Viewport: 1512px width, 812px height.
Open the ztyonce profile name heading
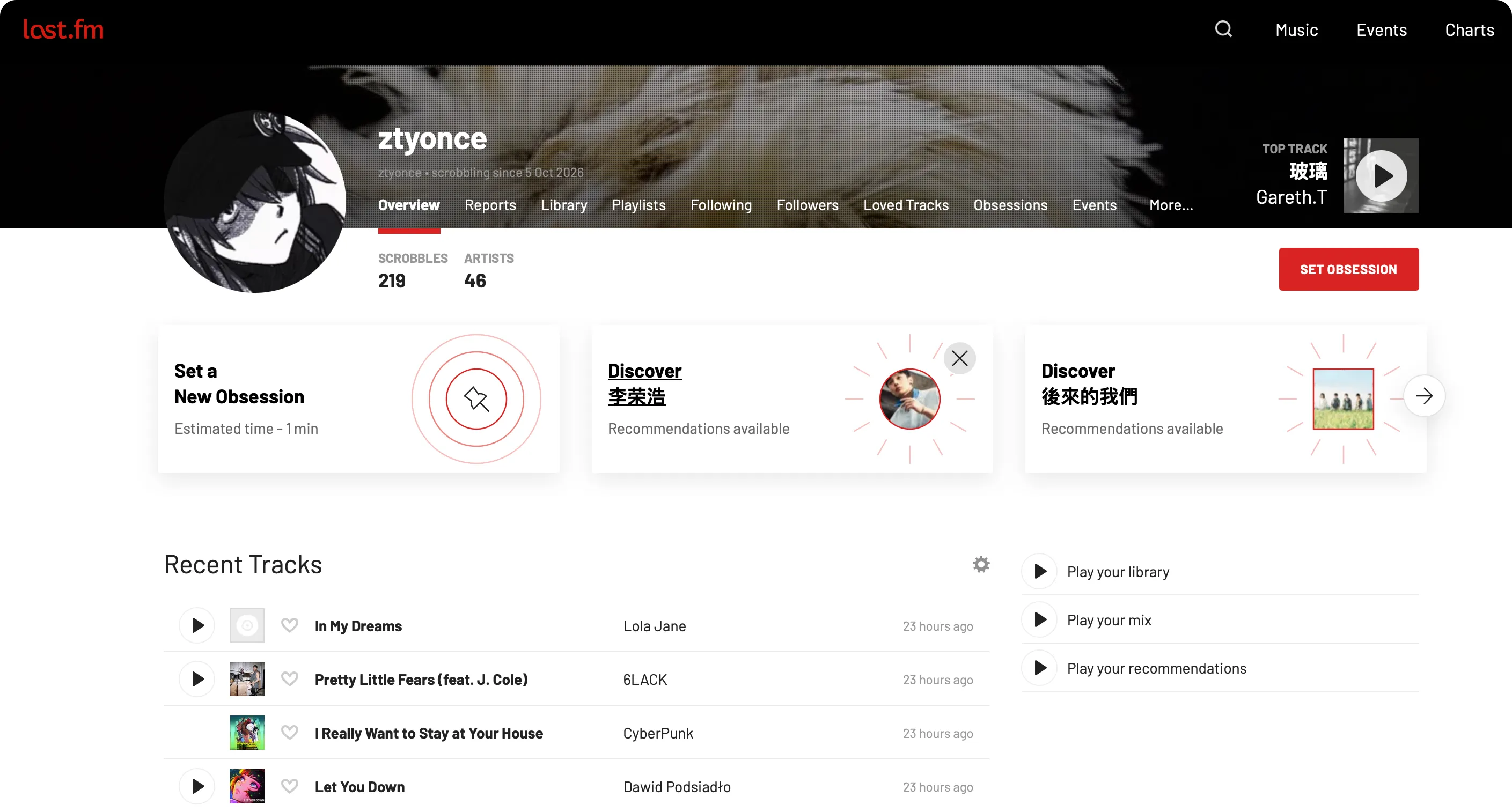click(432, 138)
